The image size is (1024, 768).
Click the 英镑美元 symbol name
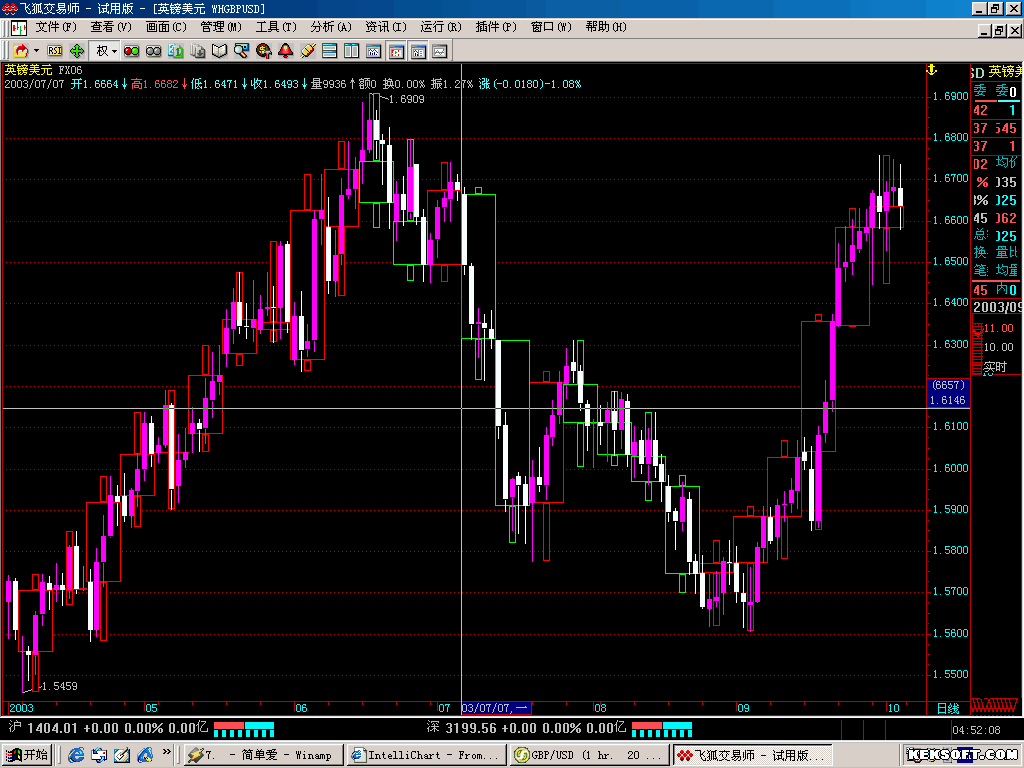(28, 70)
